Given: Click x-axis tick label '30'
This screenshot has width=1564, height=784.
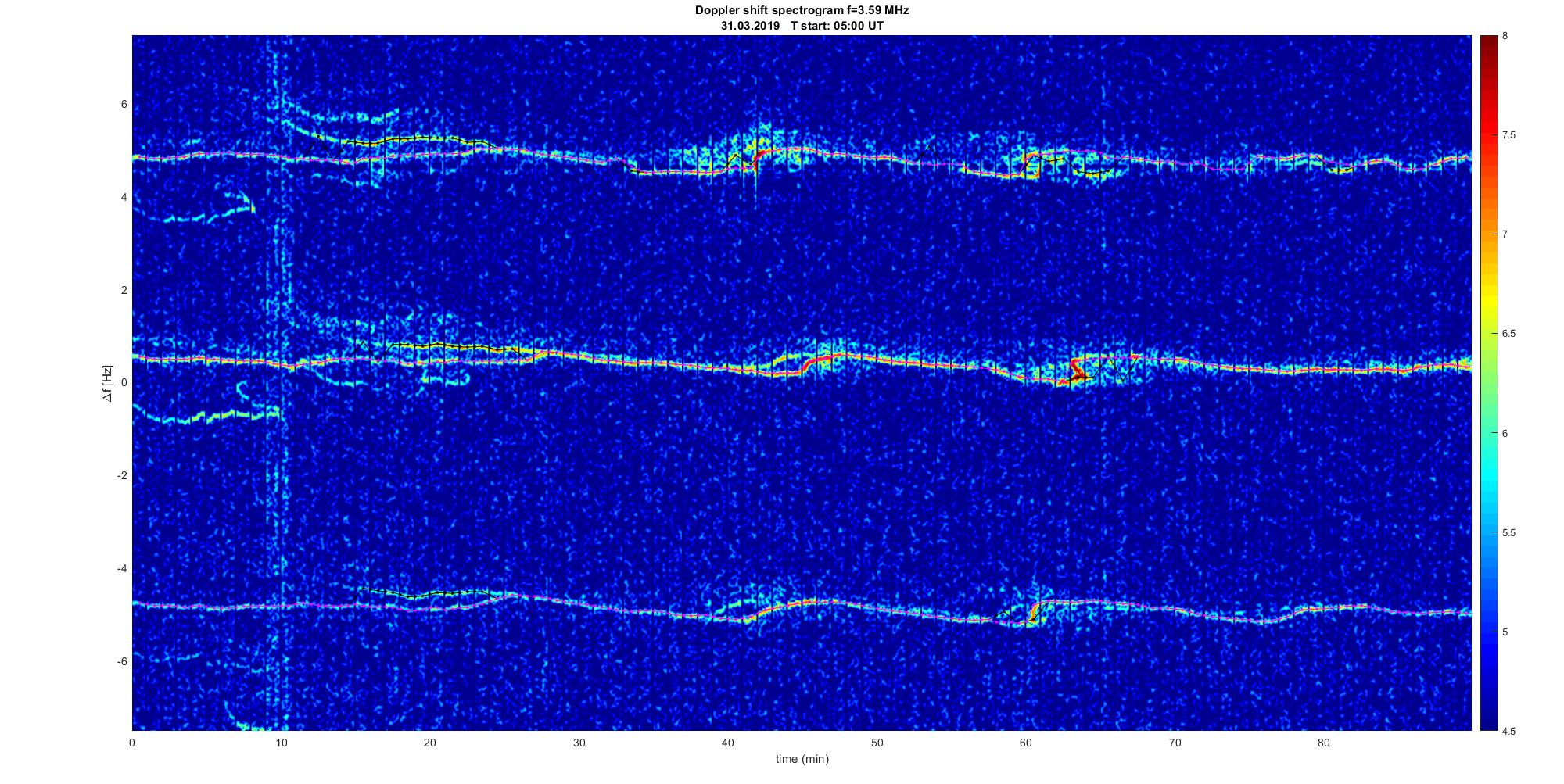Looking at the screenshot, I should click(579, 743).
